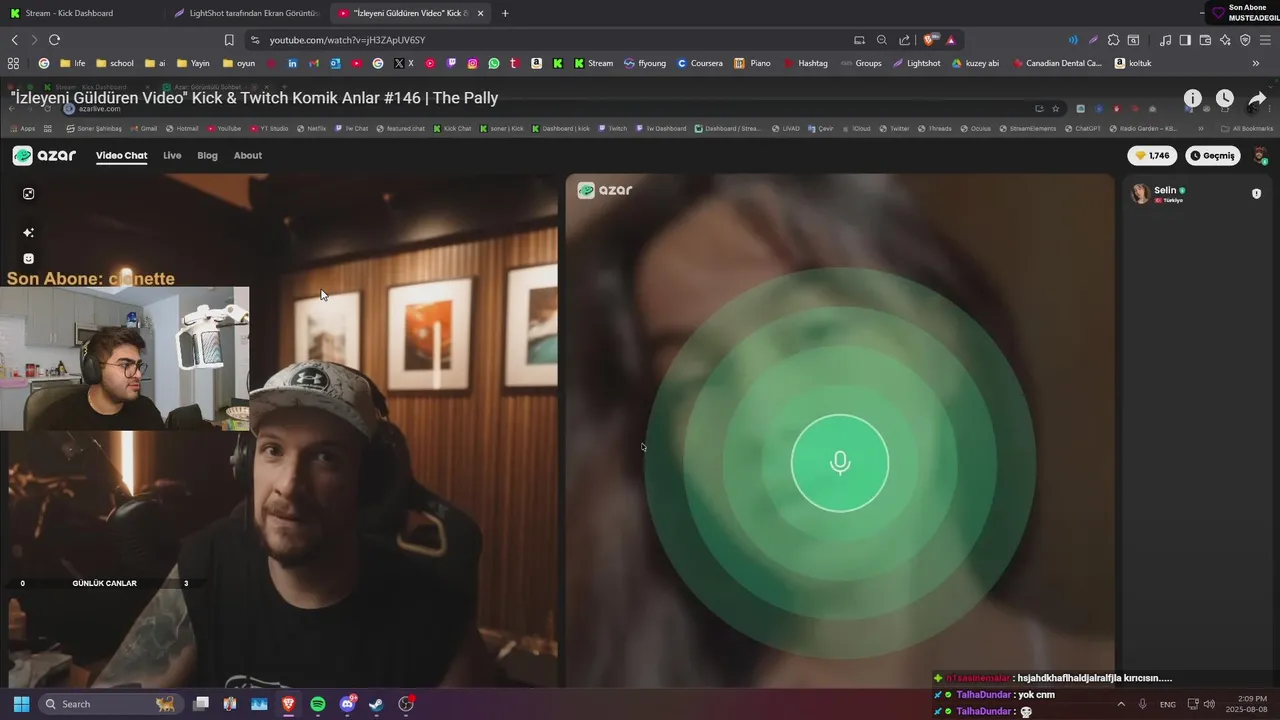Click the Windows taskbar Search box
Image resolution: width=1280 pixels, height=720 pixels.
coord(110,704)
